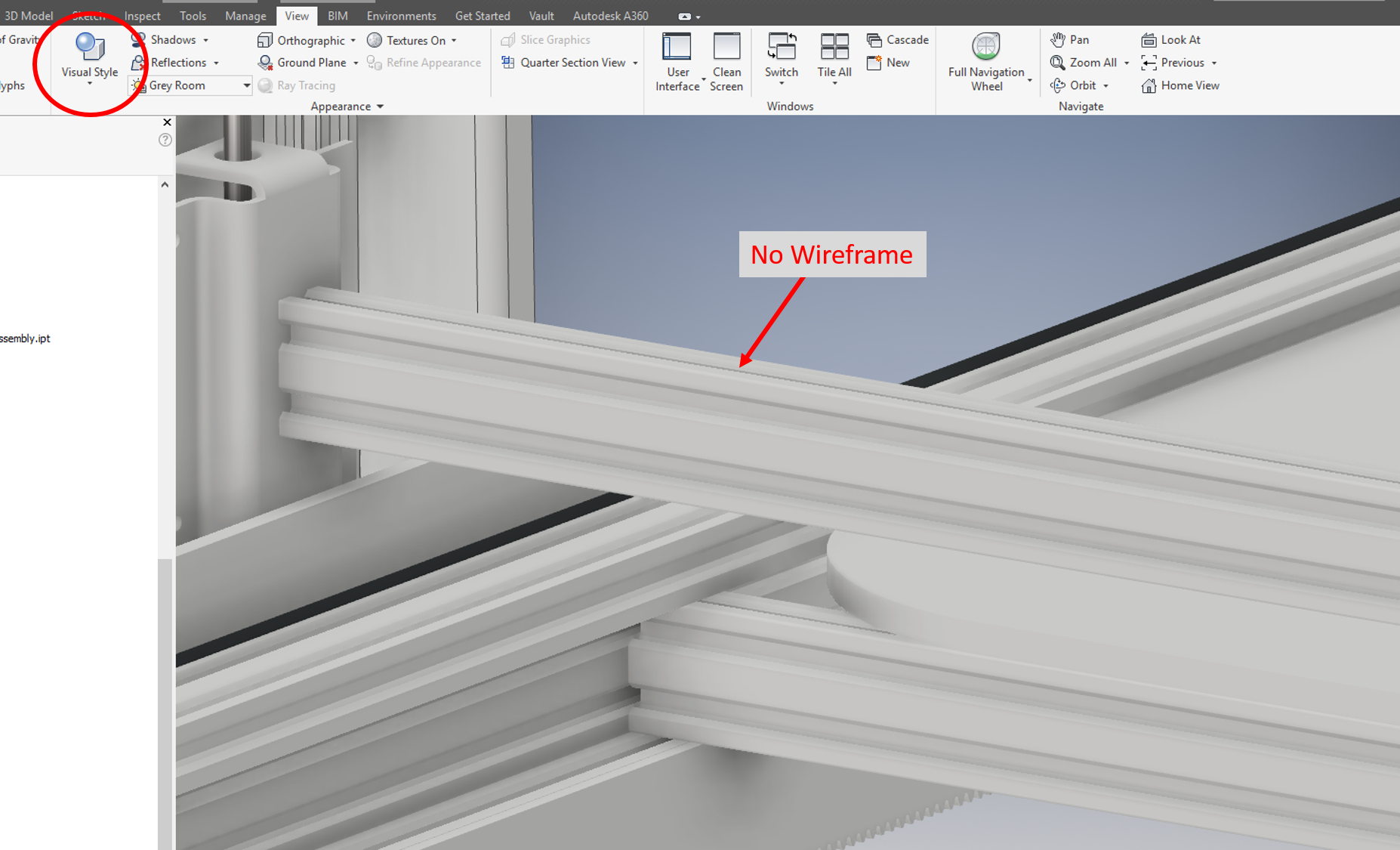Open the Grey Room lighting combo box

pos(190,85)
